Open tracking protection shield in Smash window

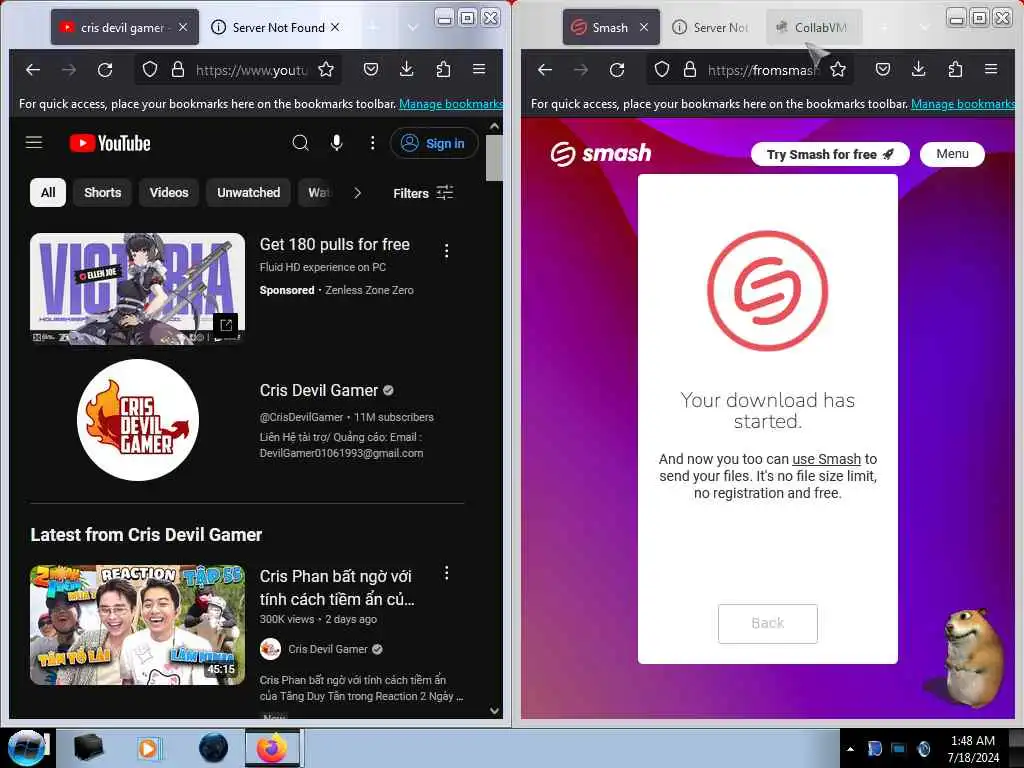(x=662, y=69)
